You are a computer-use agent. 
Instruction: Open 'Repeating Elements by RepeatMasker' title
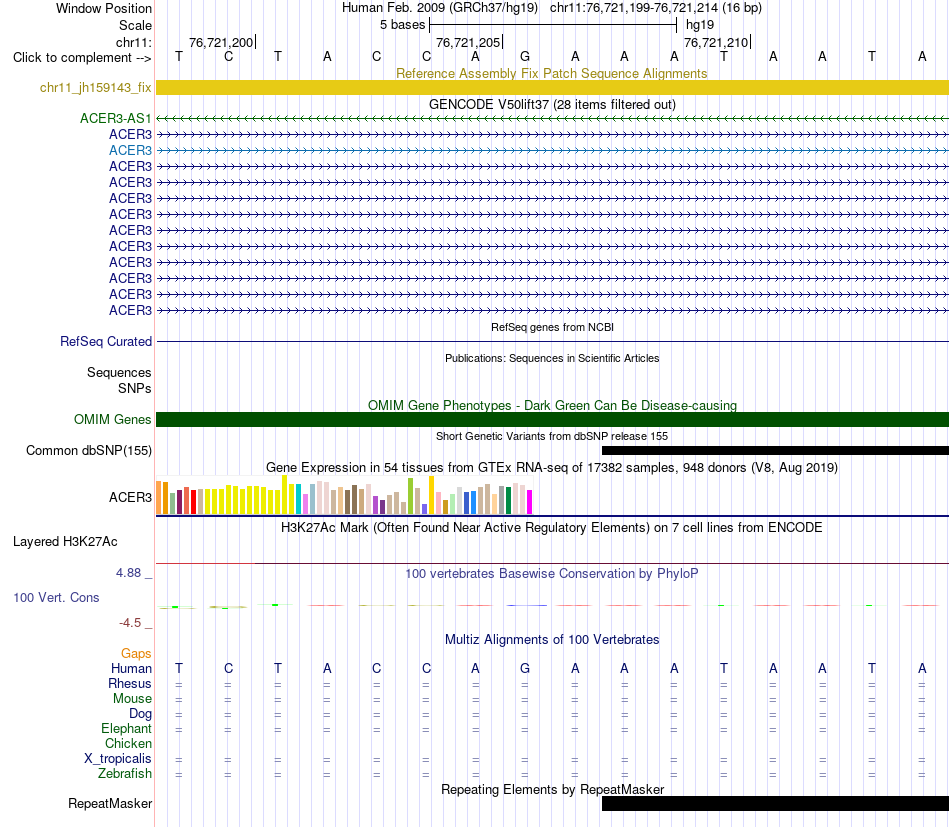click(x=552, y=789)
